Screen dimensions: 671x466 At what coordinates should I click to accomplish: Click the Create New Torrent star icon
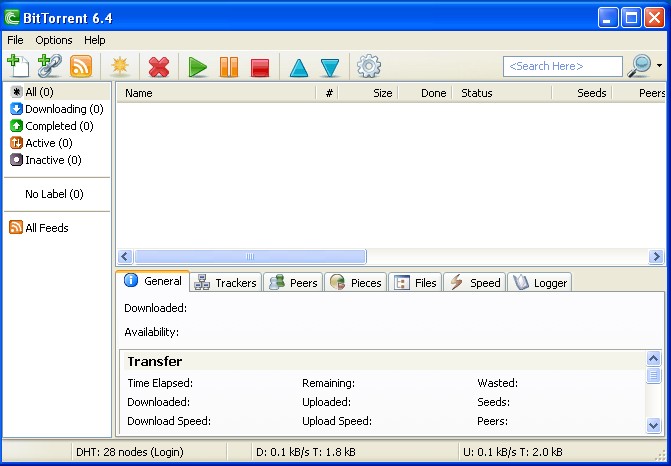click(x=119, y=67)
